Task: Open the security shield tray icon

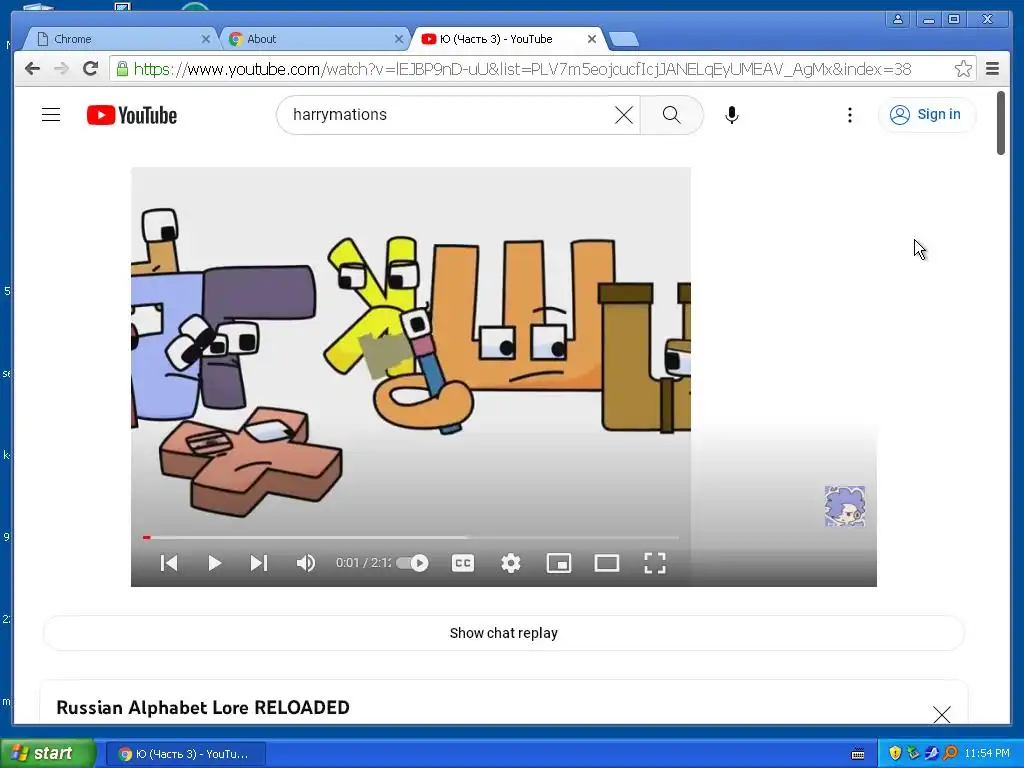Action: [x=895, y=754]
